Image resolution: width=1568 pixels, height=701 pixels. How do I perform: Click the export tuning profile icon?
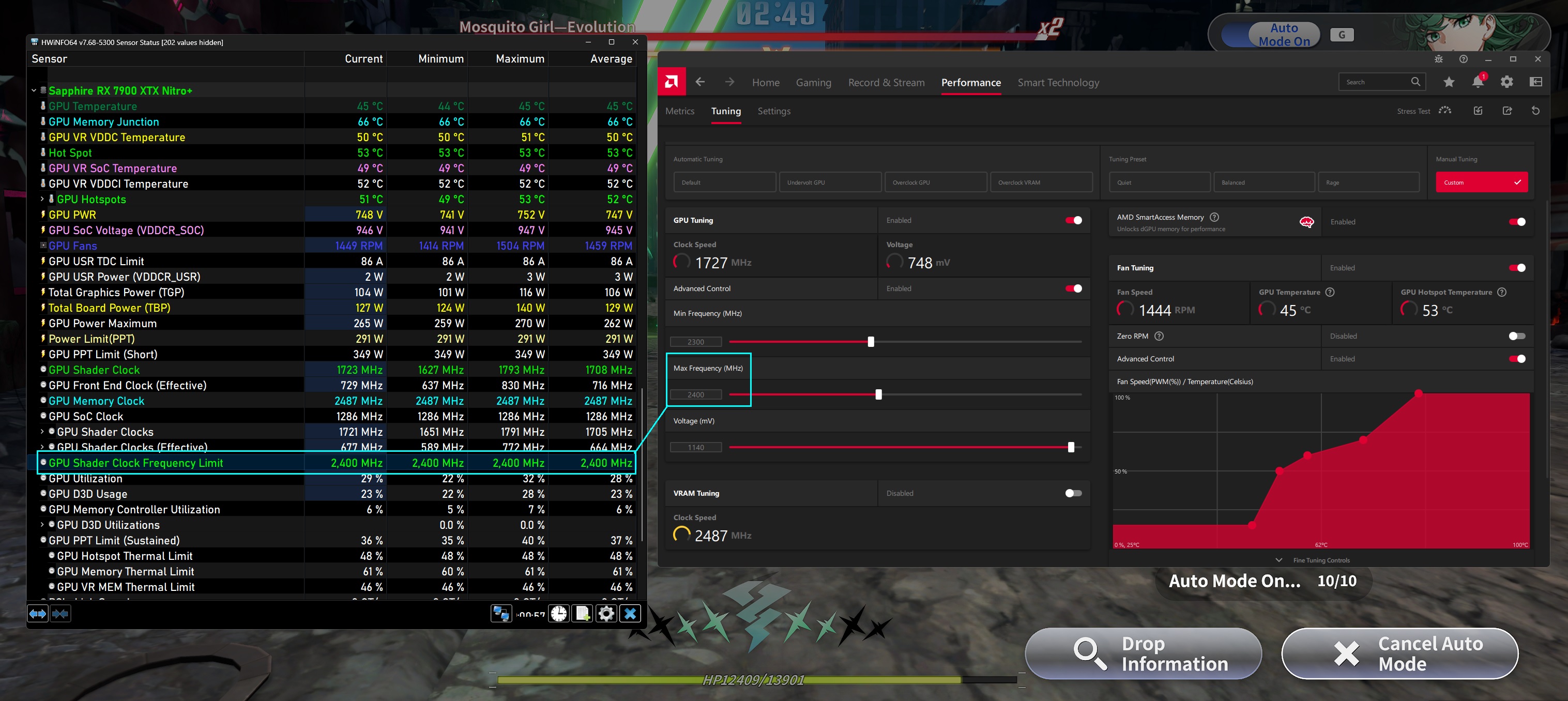(1506, 111)
